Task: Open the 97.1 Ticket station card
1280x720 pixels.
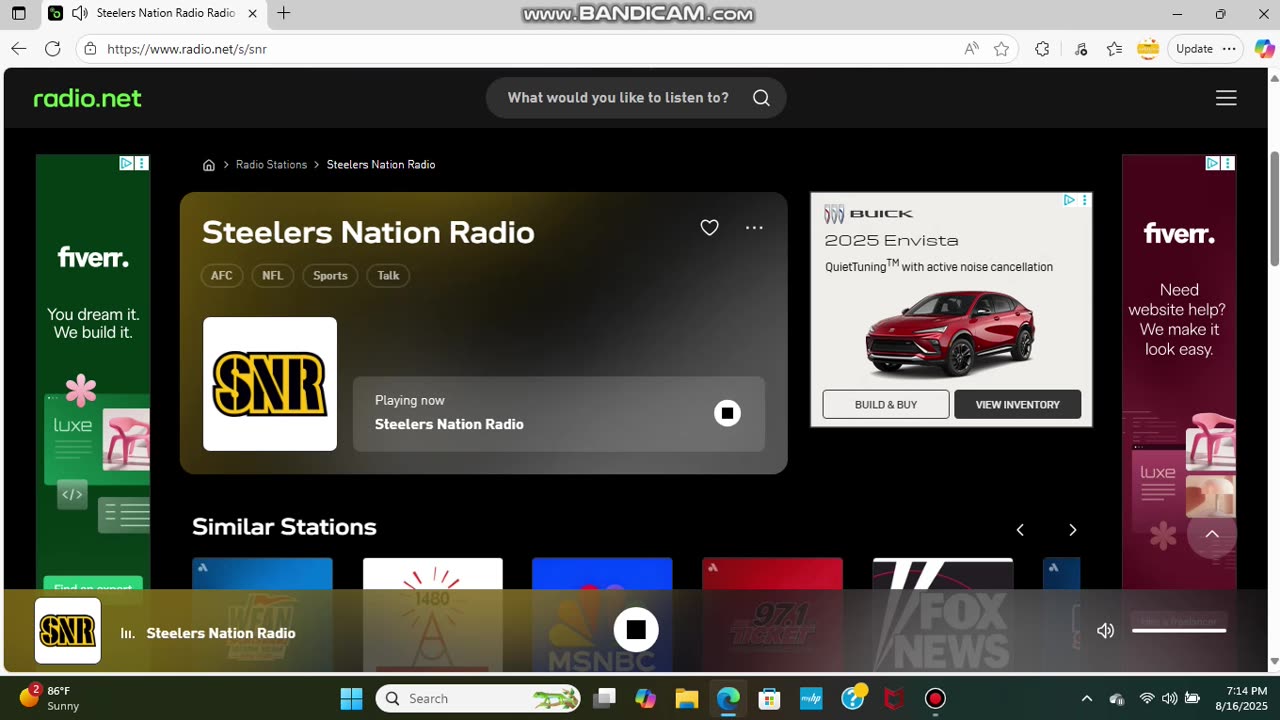Action: pyautogui.click(x=772, y=614)
